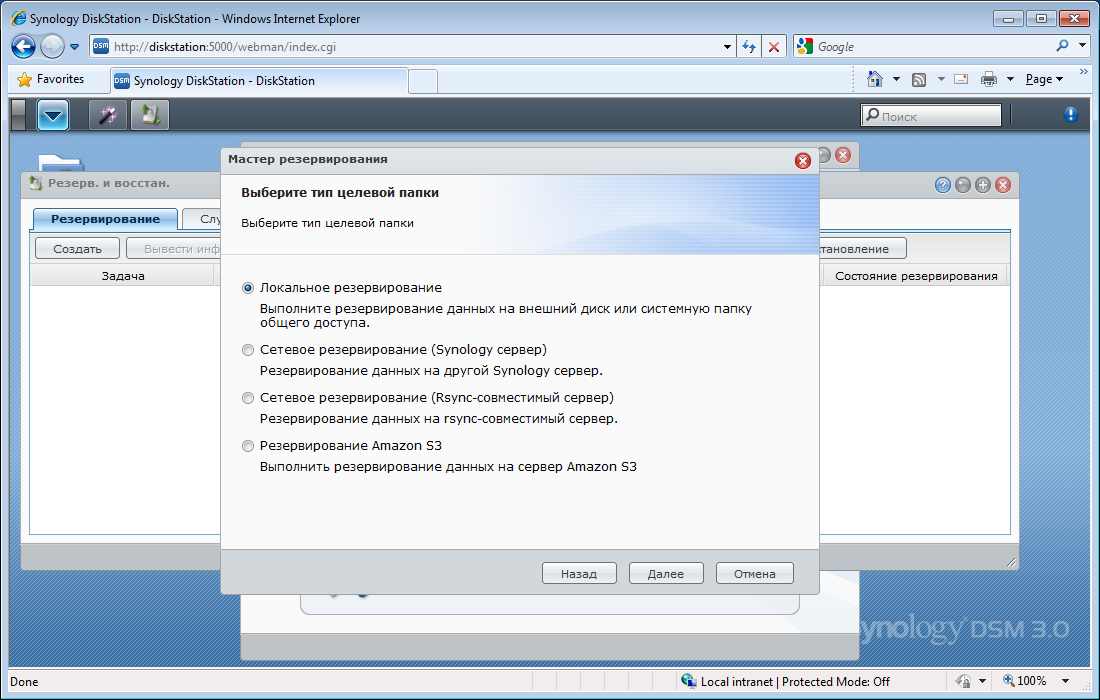Switch to the Synology DiskStation browser tab
Viewport: 1100px width, 700px height.
(x=259, y=81)
